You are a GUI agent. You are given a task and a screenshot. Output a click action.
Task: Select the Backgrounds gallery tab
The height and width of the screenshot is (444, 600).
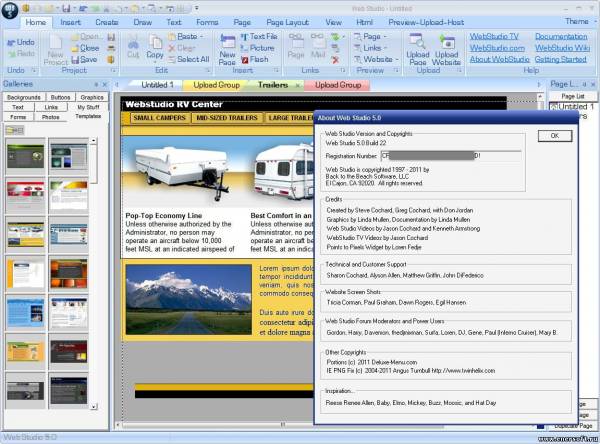pyautogui.click(x=24, y=97)
